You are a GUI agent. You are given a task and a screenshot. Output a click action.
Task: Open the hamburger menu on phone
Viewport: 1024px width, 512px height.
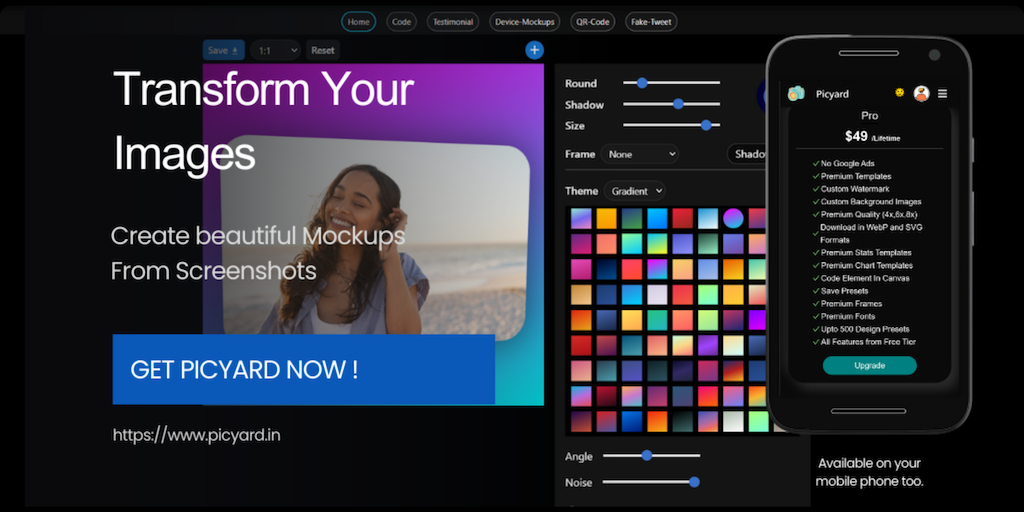coord(942,94)
